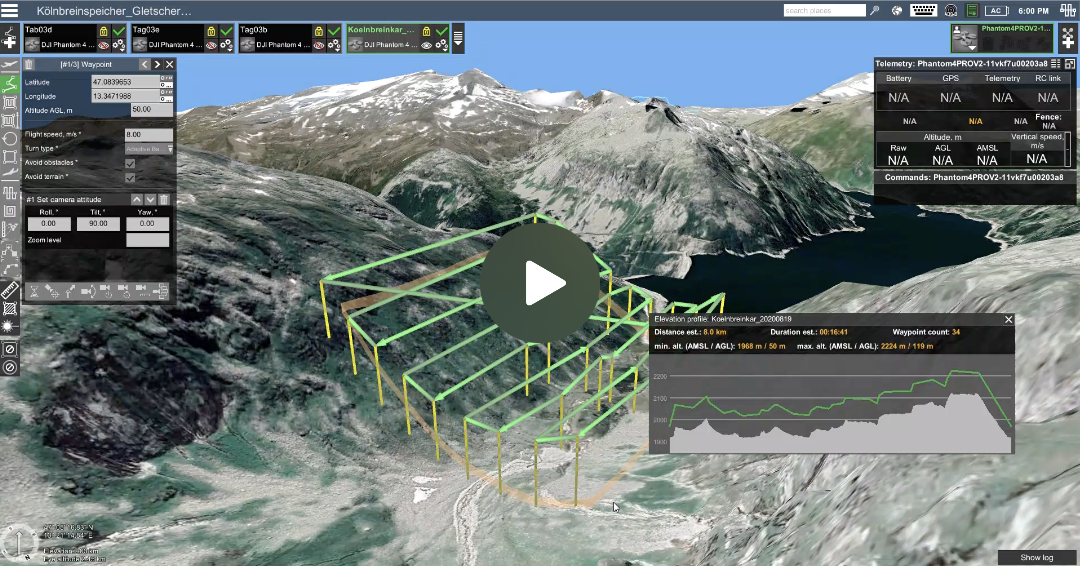Viewport: 1080px width, 568px height.
Task: Expand the route cards list dropdown
Action: (458, 39)
